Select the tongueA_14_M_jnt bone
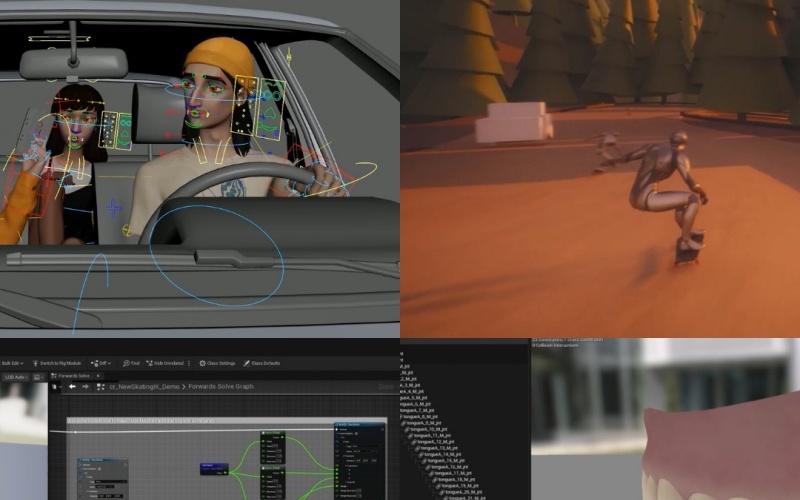This screenshot has height=500, width=800. 440,454
